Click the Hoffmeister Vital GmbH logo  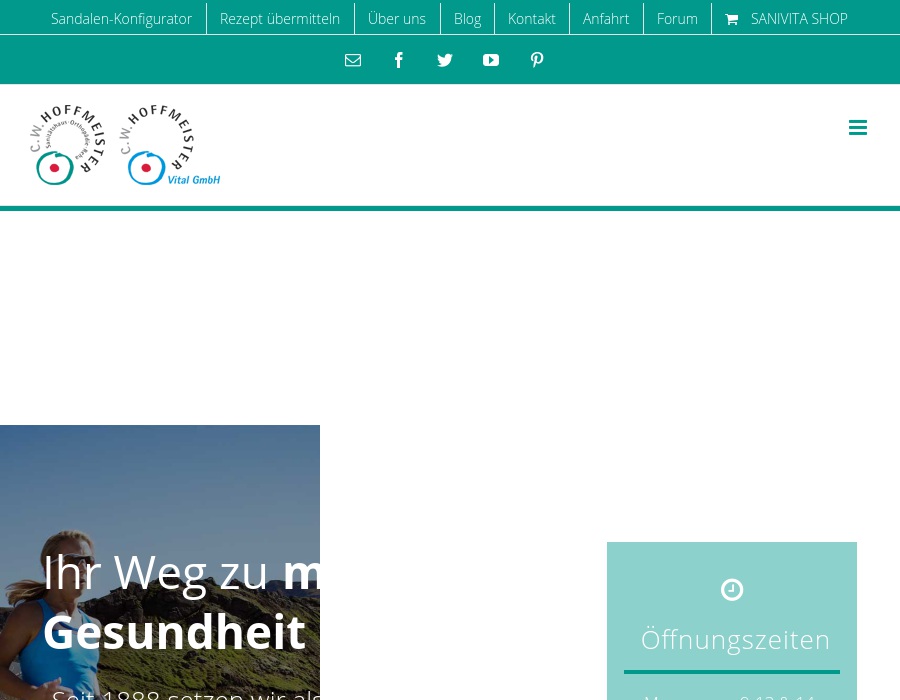pos(168,145)
